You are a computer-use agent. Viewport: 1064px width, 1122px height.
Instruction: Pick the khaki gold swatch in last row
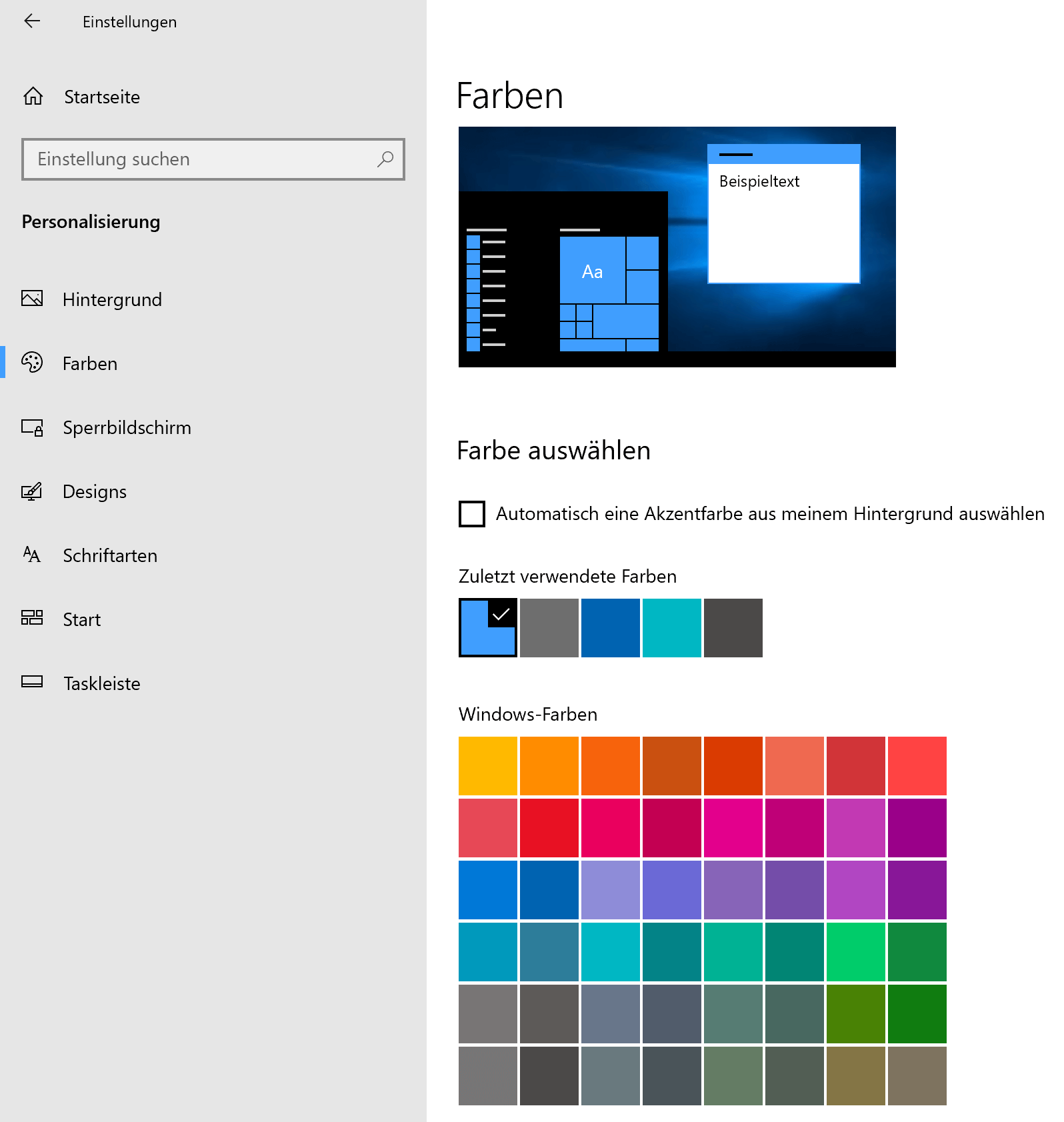856,1076
